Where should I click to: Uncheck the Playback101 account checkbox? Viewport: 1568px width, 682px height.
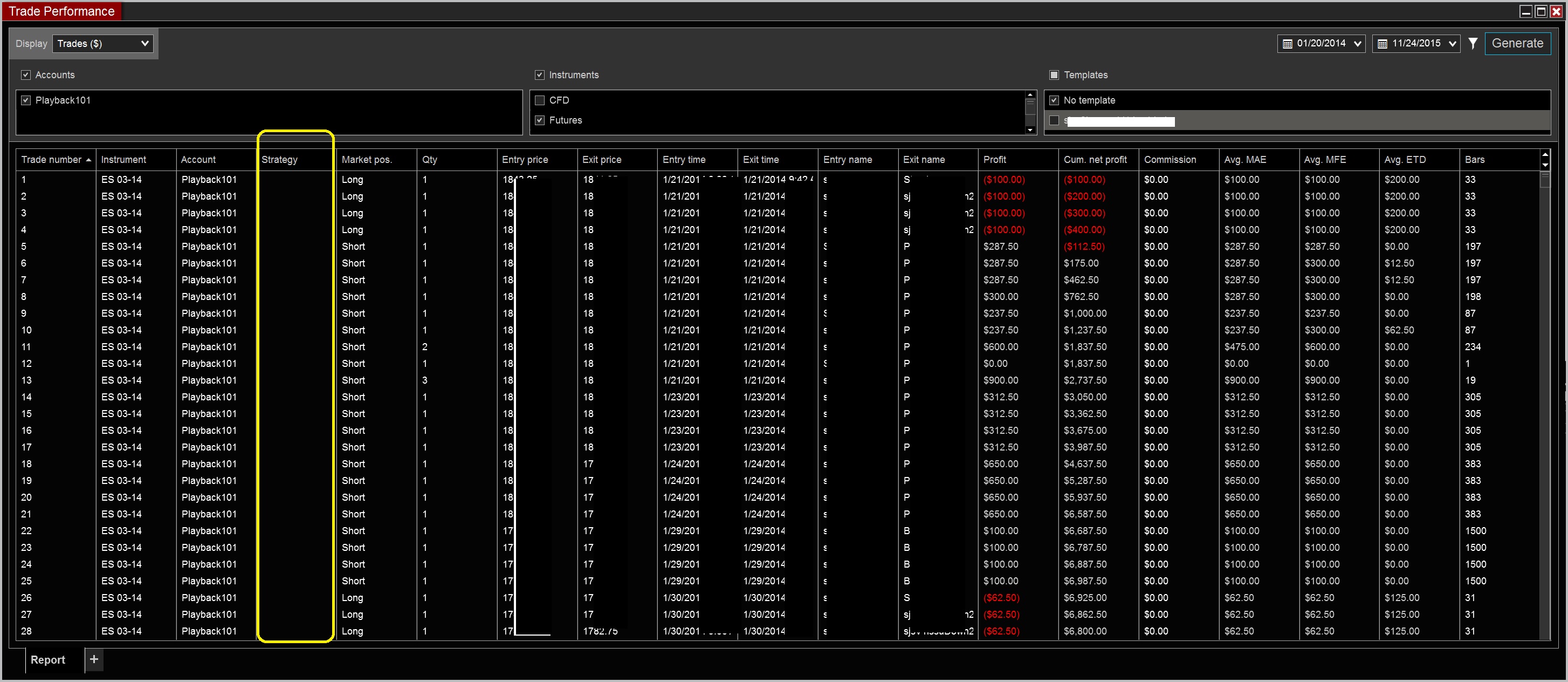tap(25, 100)
